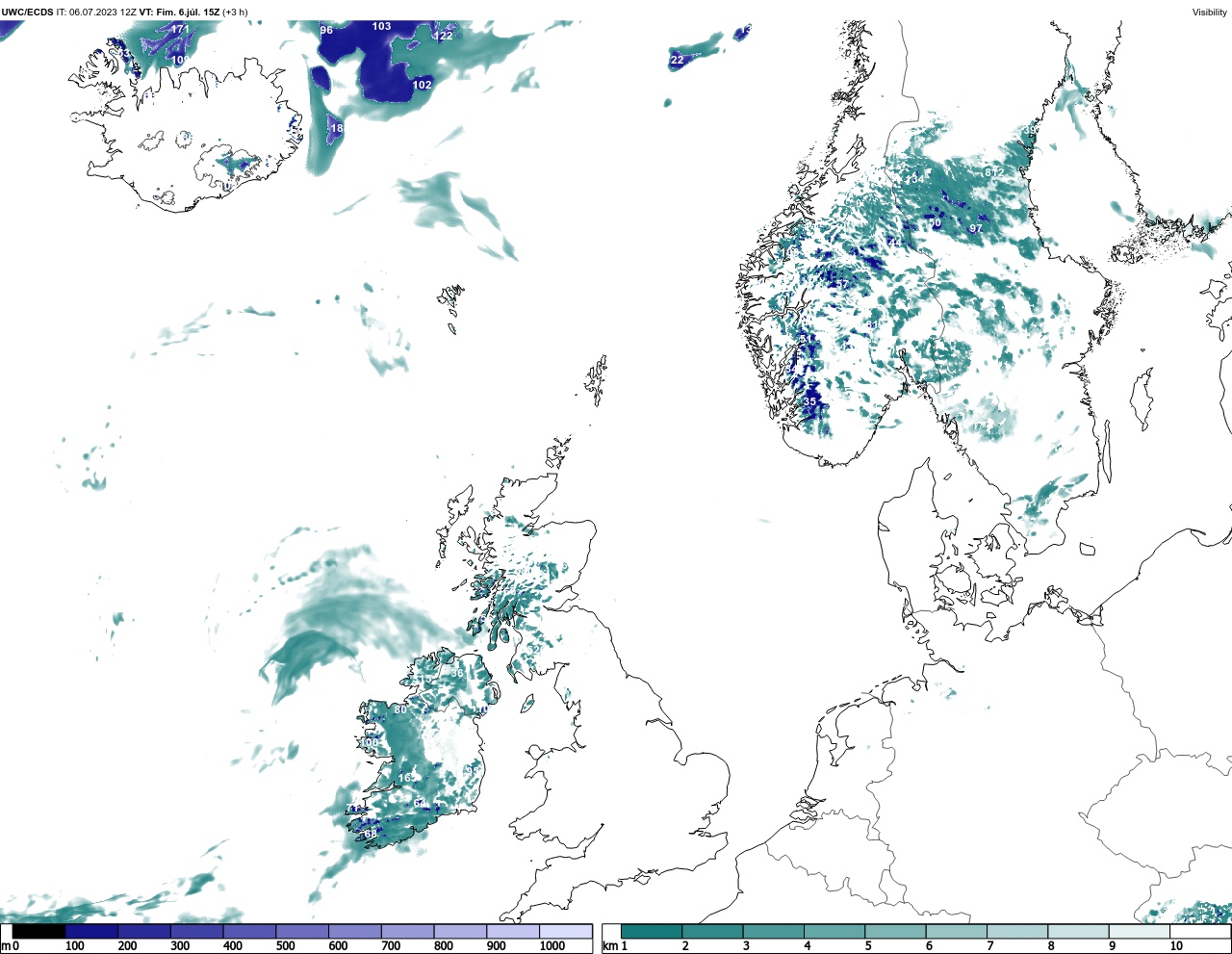1232x954 pixels.
Task: Click the '103' value label on the map
Action: pos(382,26)
